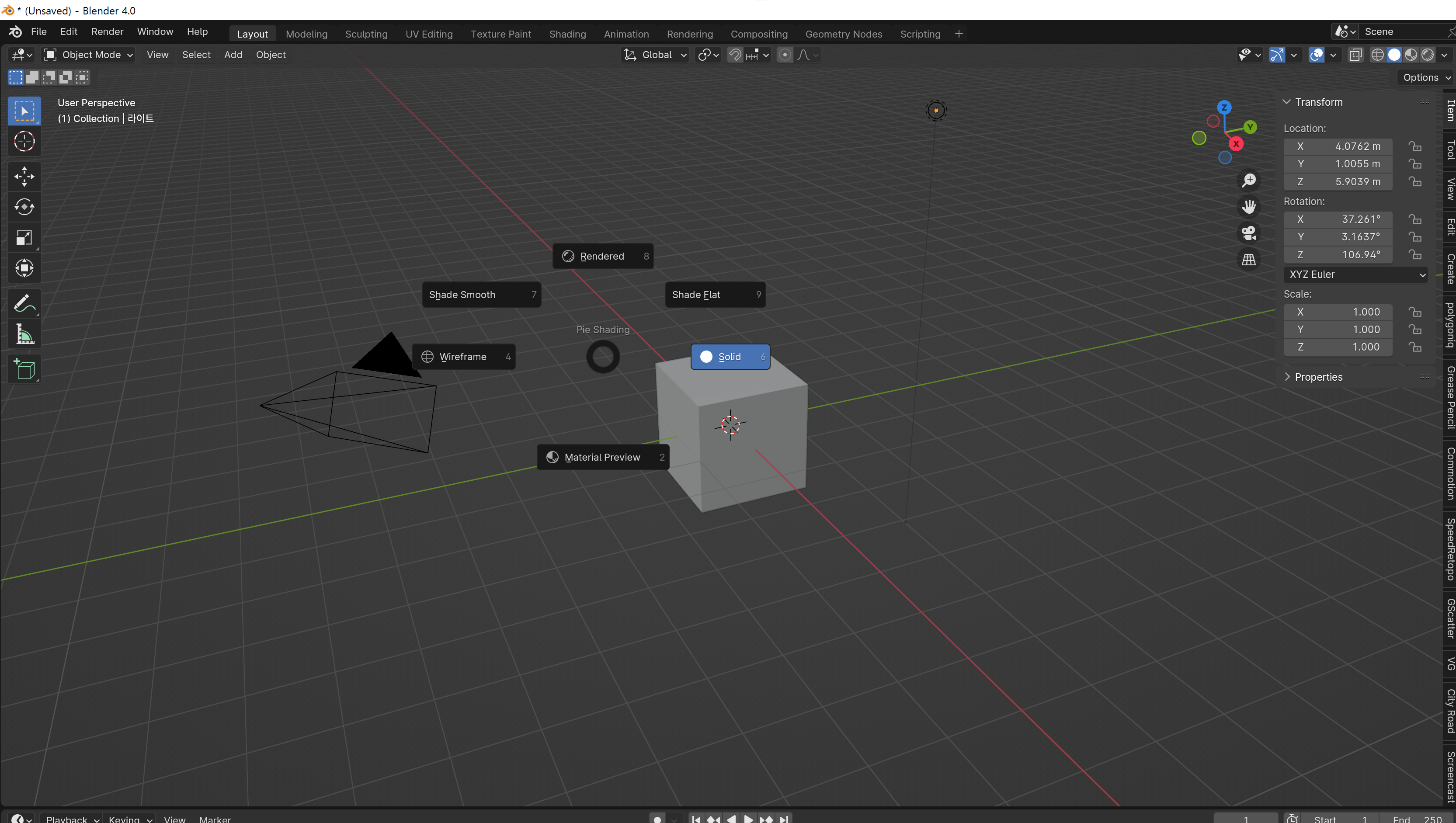Collapse the Transform panel

point(1287,102)
